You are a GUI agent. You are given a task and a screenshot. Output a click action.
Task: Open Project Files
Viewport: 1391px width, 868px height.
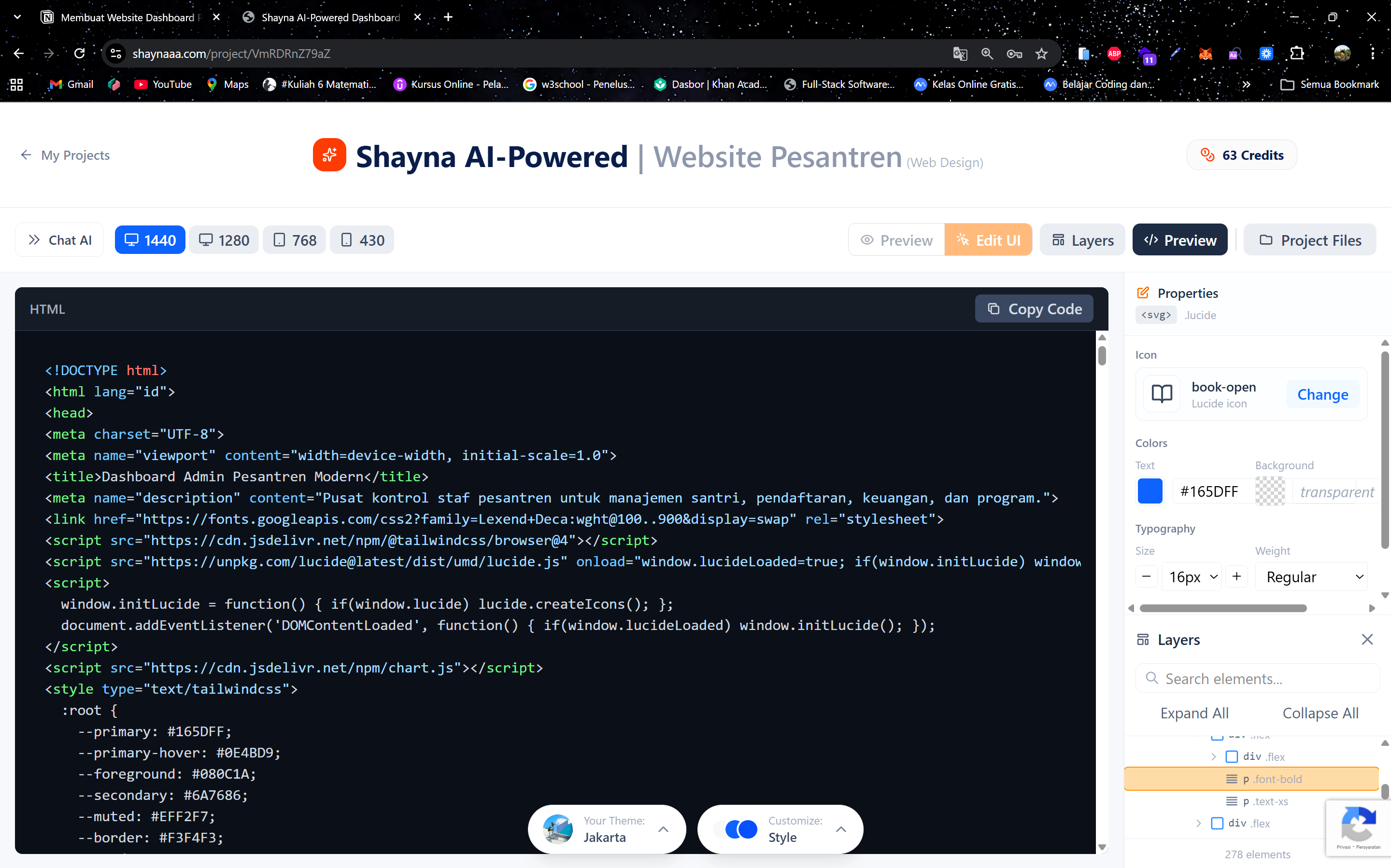click(x=1309, y=239)
